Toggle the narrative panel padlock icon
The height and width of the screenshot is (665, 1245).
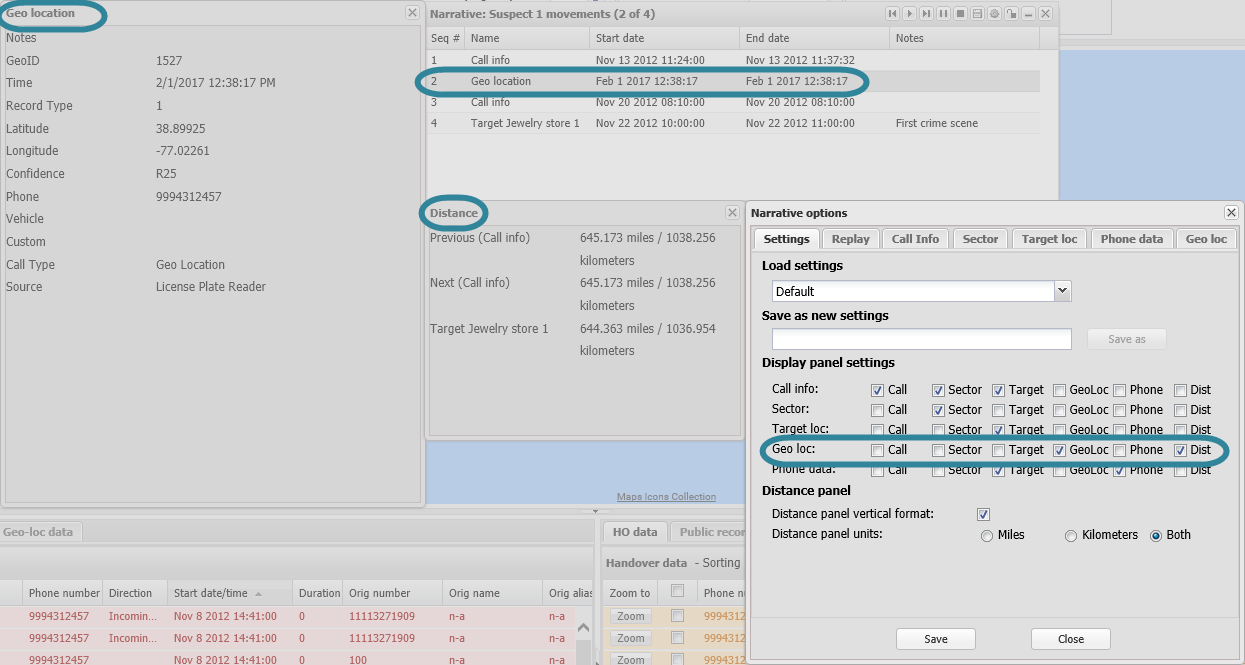[1011, 14]
